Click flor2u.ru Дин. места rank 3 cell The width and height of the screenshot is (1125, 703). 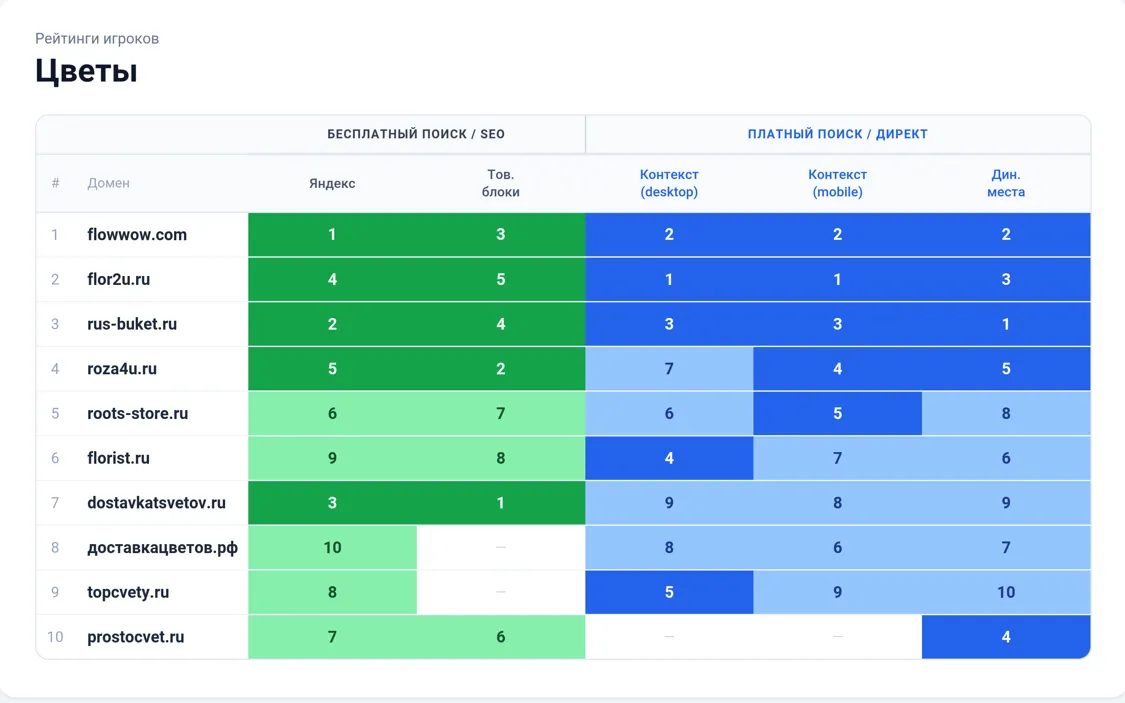pyautogui.click(x=1006, y=279)
